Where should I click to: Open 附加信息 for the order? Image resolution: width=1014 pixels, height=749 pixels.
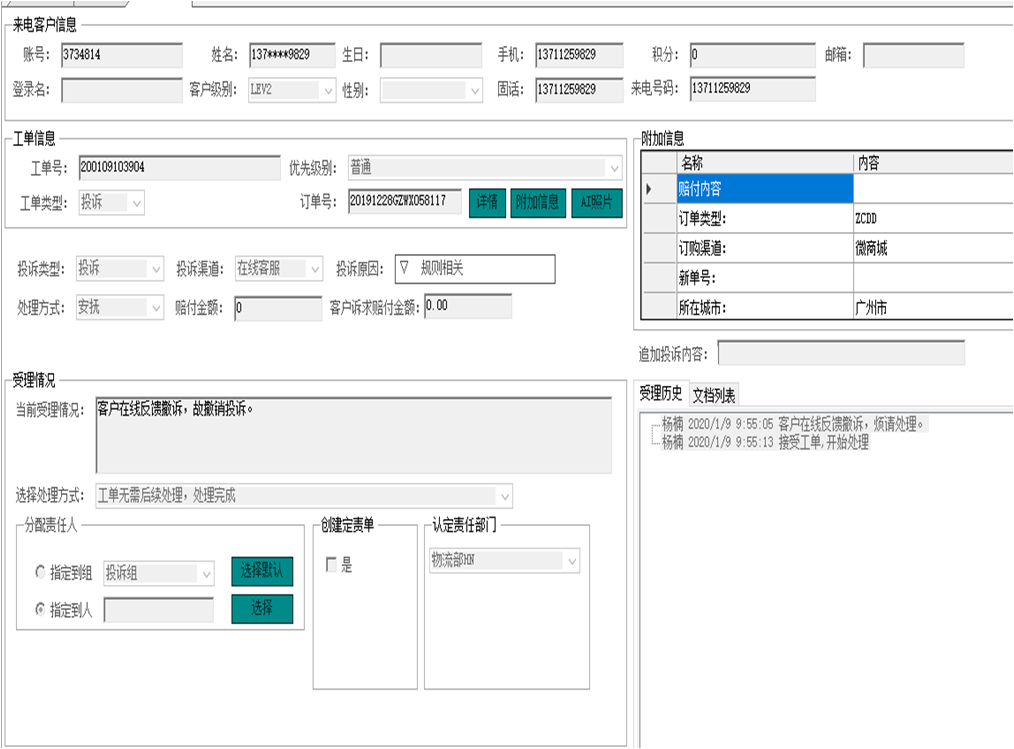coord(537,202)
